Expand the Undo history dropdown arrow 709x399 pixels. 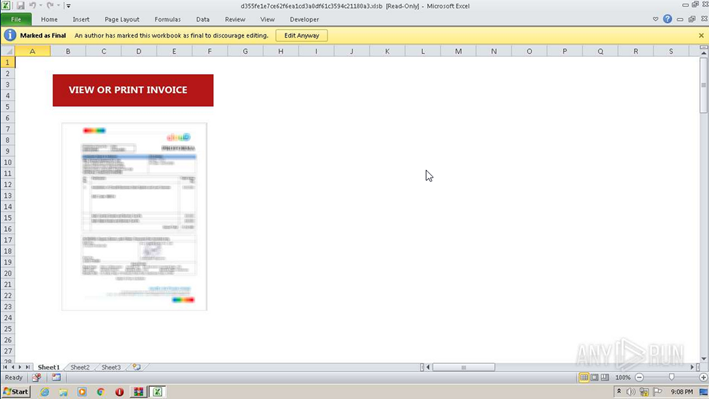click(x=40, y=5)
